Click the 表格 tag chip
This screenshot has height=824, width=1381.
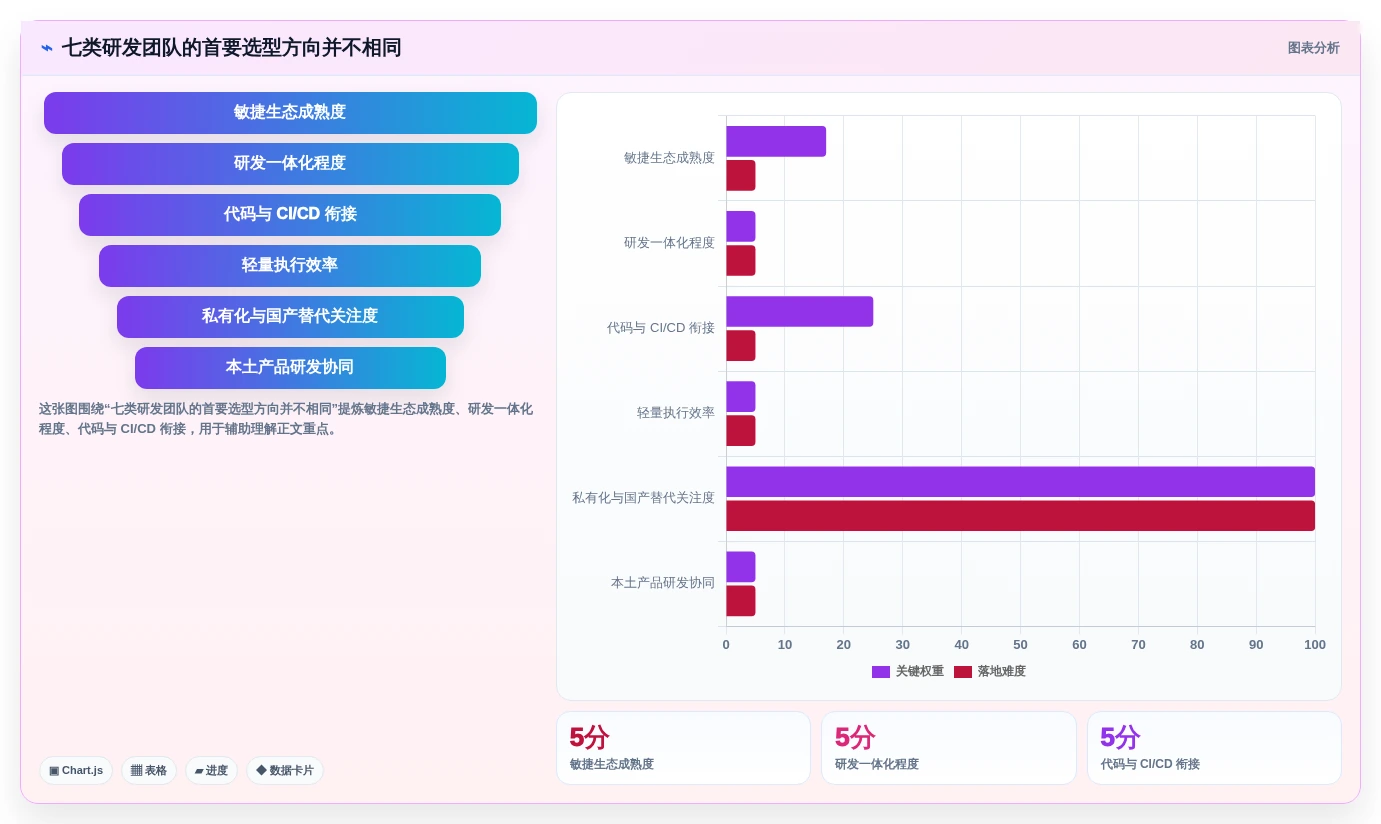click(149, 771)
